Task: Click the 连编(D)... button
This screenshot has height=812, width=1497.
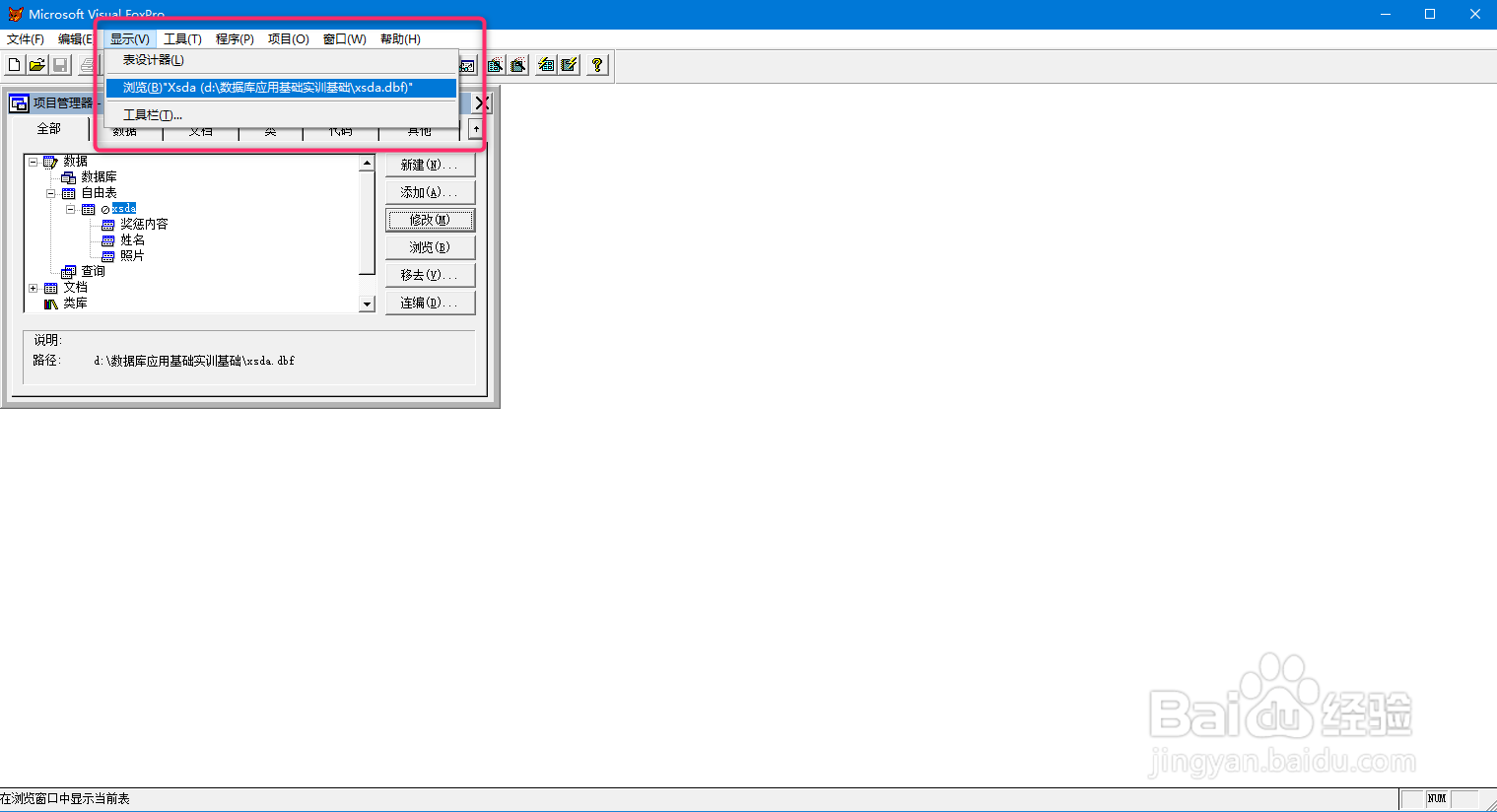Action: pyautogui.click(x=430, y=303)
